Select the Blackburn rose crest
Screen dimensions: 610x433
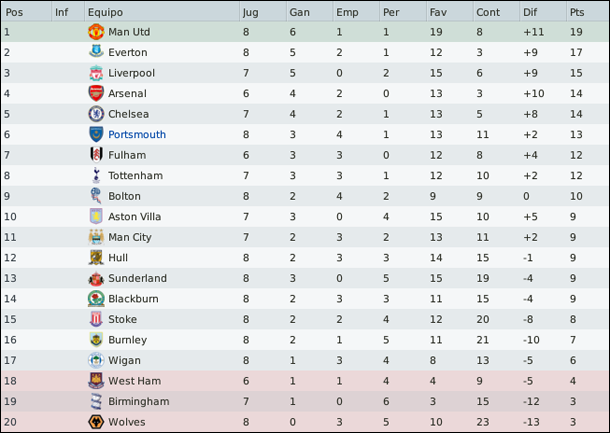click(96, 299)
